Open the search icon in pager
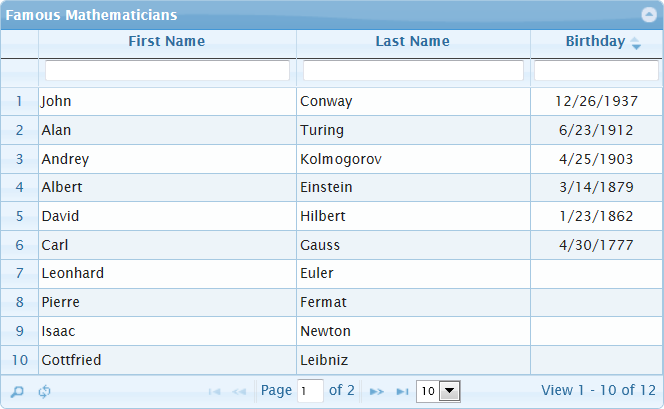 pyautogui.click(x=17, y=391)
